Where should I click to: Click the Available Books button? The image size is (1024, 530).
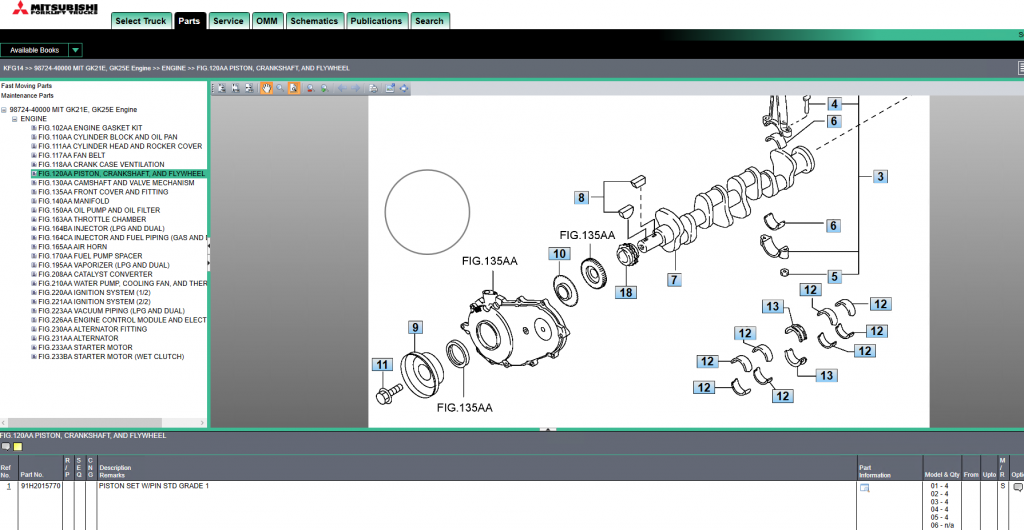tap(35, 50)
